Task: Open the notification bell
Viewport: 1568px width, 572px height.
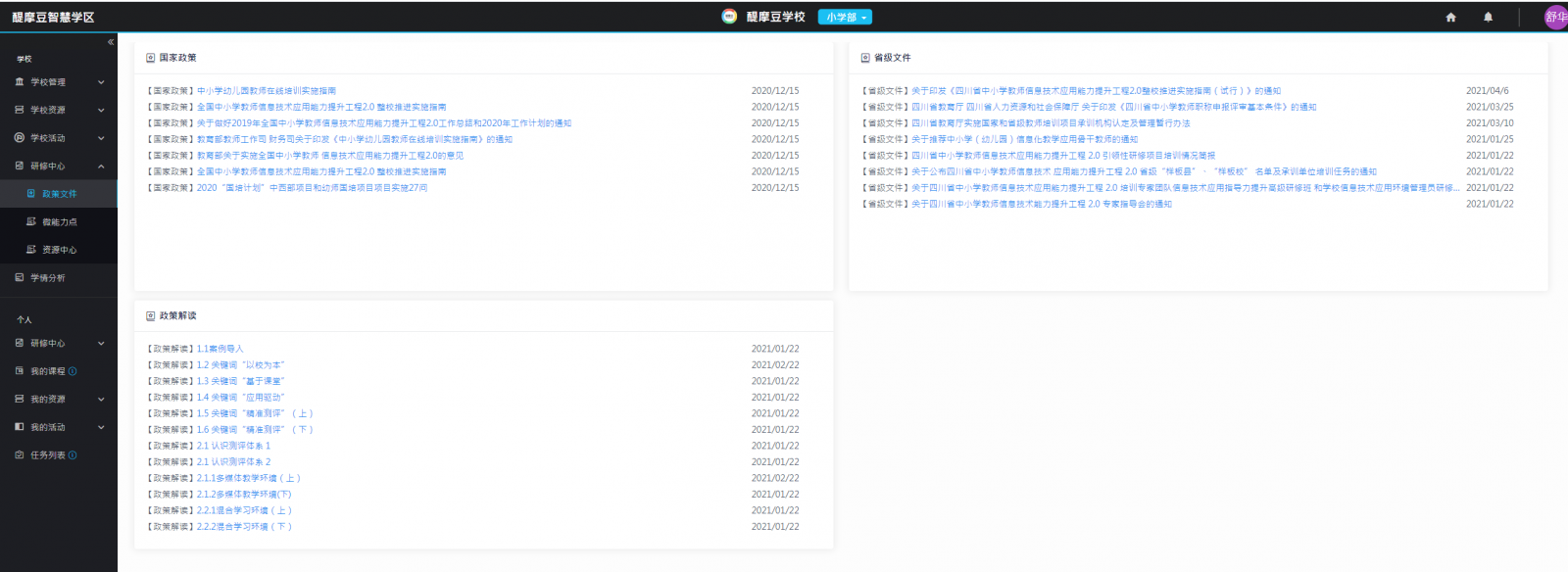Action: 1488,18
